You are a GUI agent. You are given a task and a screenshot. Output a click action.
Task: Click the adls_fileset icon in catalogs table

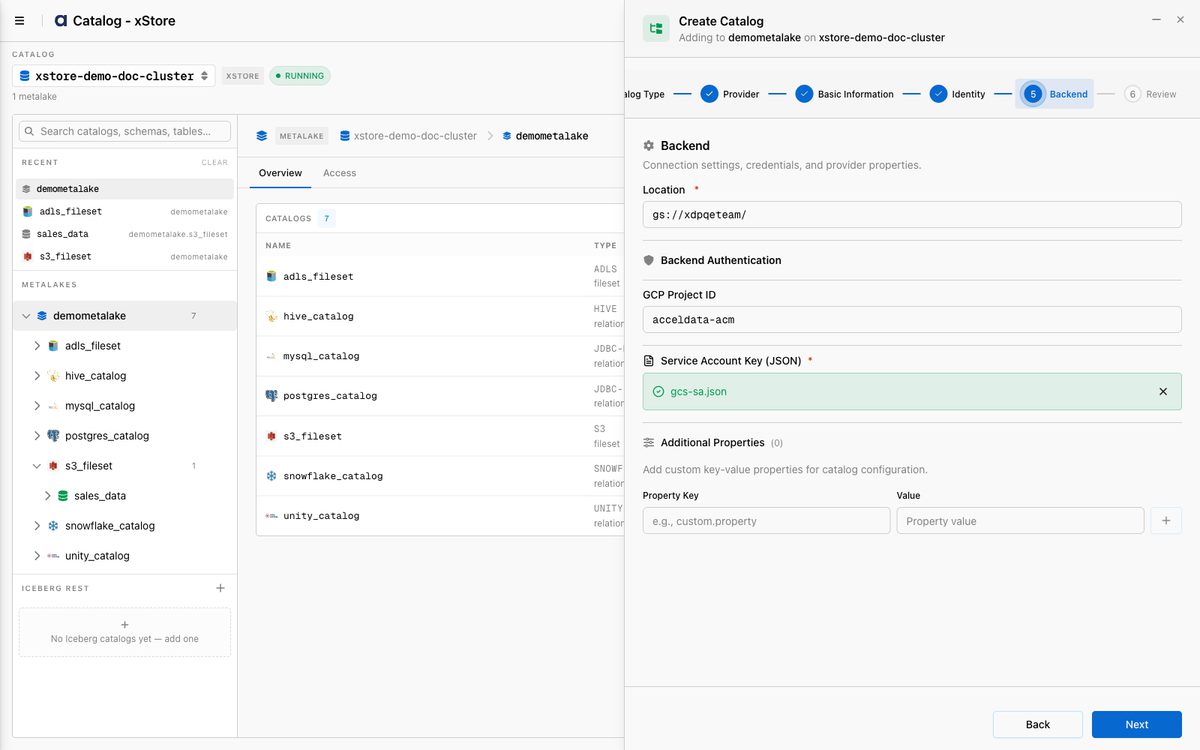click(272, 276)
